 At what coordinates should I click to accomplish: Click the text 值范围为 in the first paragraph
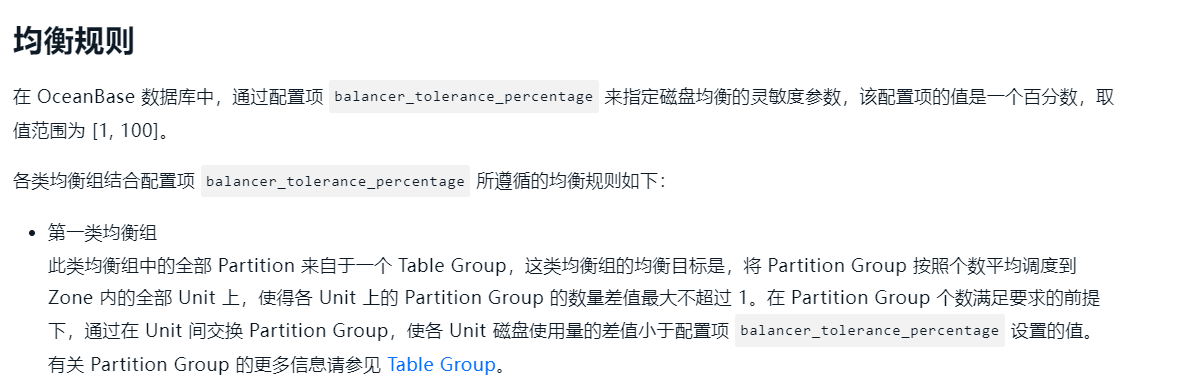click(49, 130)
